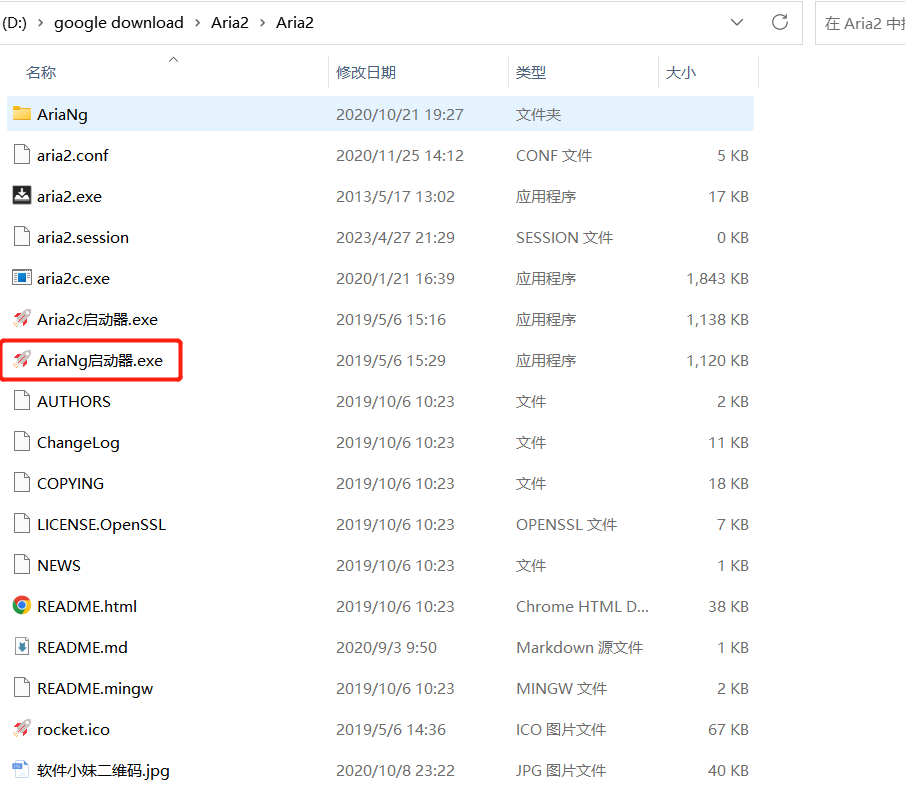905x800 pixels.
Task: Click the README.html Chrome icon
Action: click(22, 606)
